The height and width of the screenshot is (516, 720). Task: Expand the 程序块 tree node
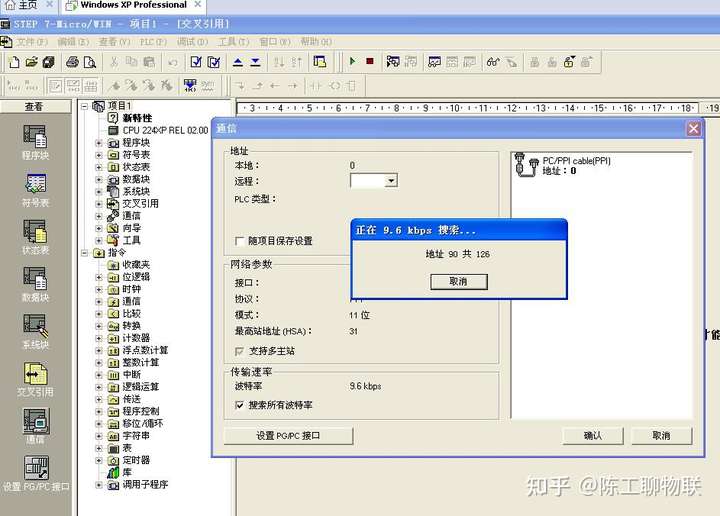tap(99, 143)
